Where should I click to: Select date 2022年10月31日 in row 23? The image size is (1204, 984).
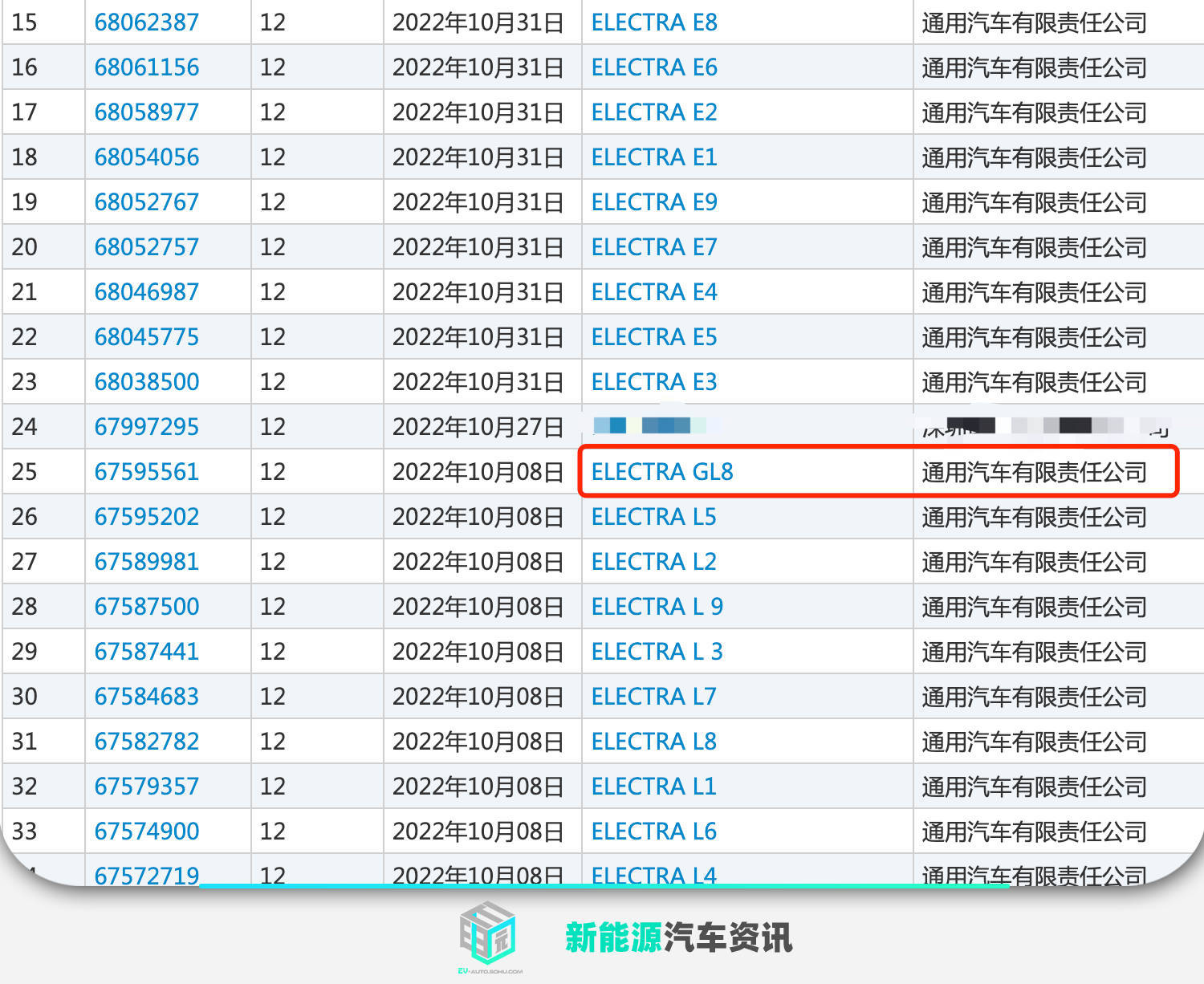coord(478,382)
